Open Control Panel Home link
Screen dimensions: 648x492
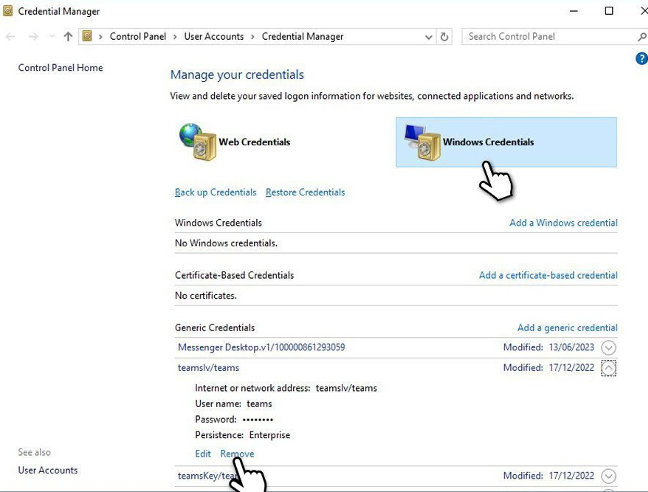[60, 68]
